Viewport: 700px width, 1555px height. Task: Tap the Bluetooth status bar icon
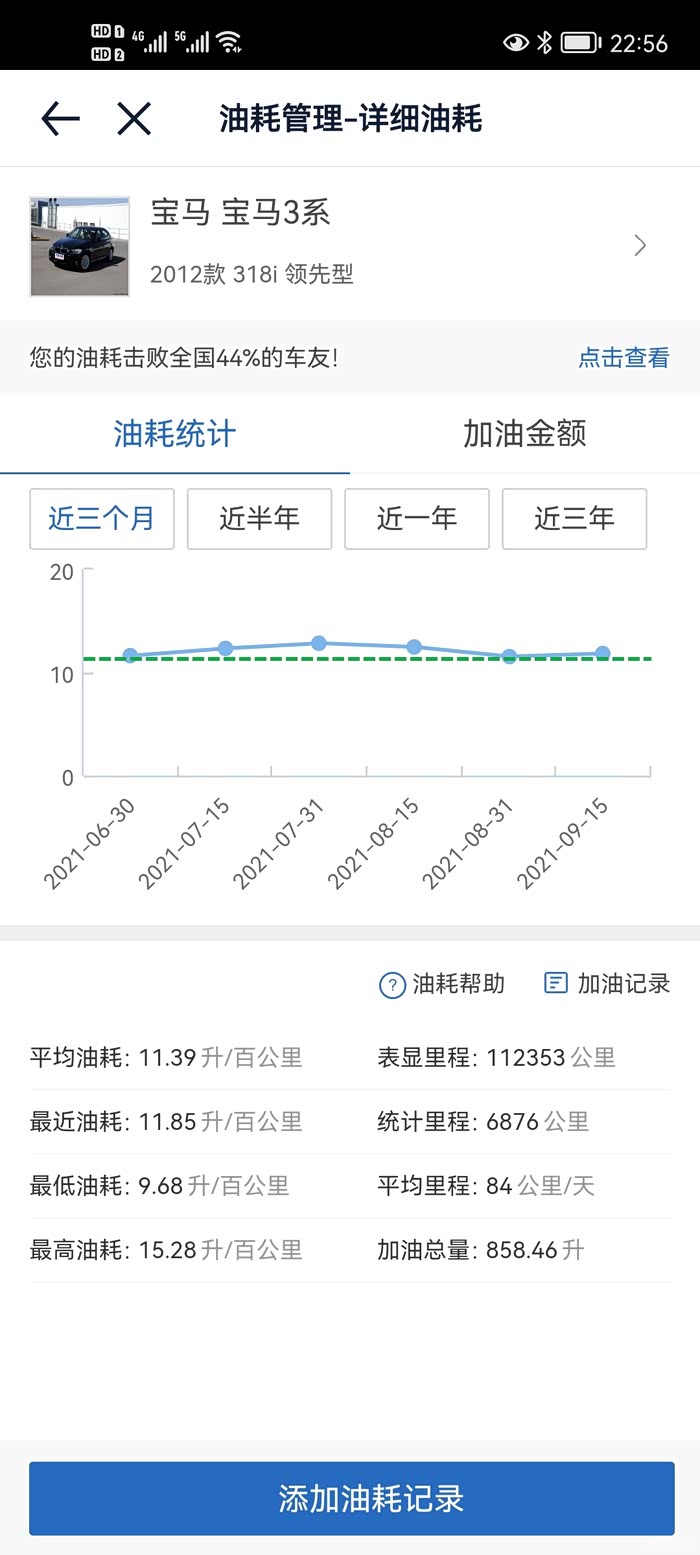[544, 42]
